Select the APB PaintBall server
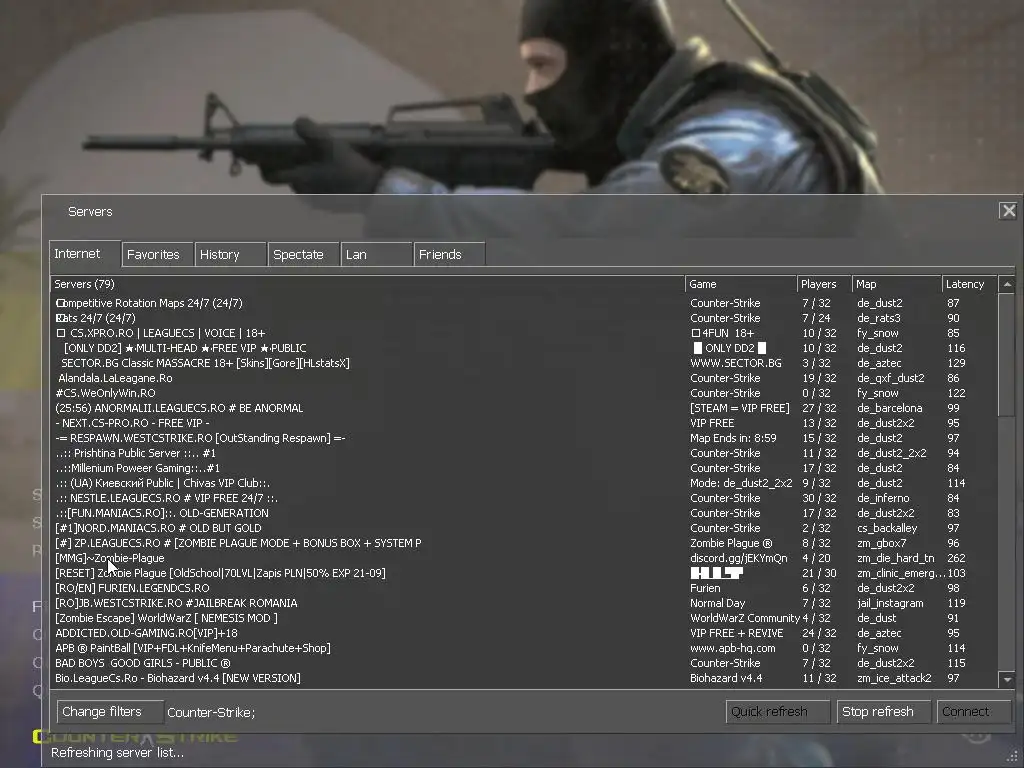Viewport: 1024px width, 768px height. [524, 648]
